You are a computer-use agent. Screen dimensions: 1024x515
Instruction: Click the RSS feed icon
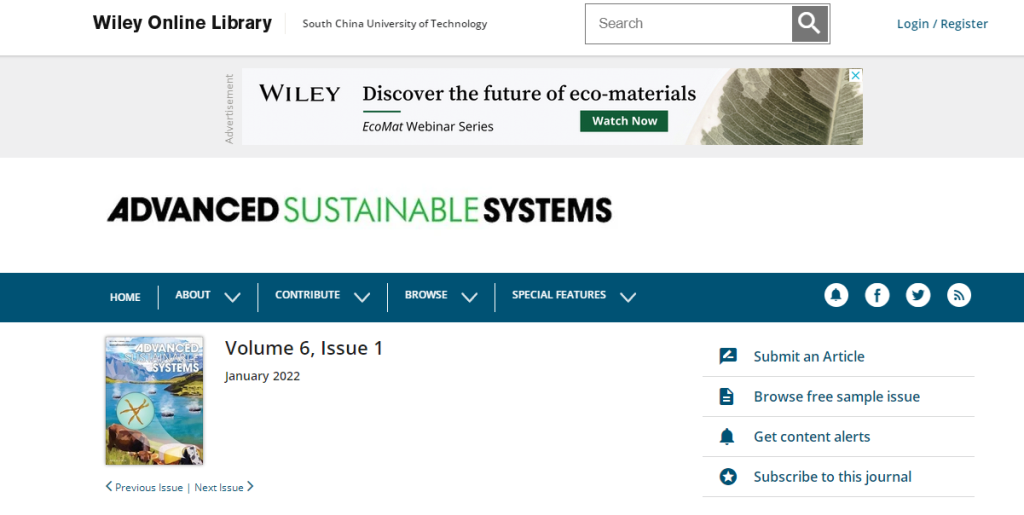point(959,295)
